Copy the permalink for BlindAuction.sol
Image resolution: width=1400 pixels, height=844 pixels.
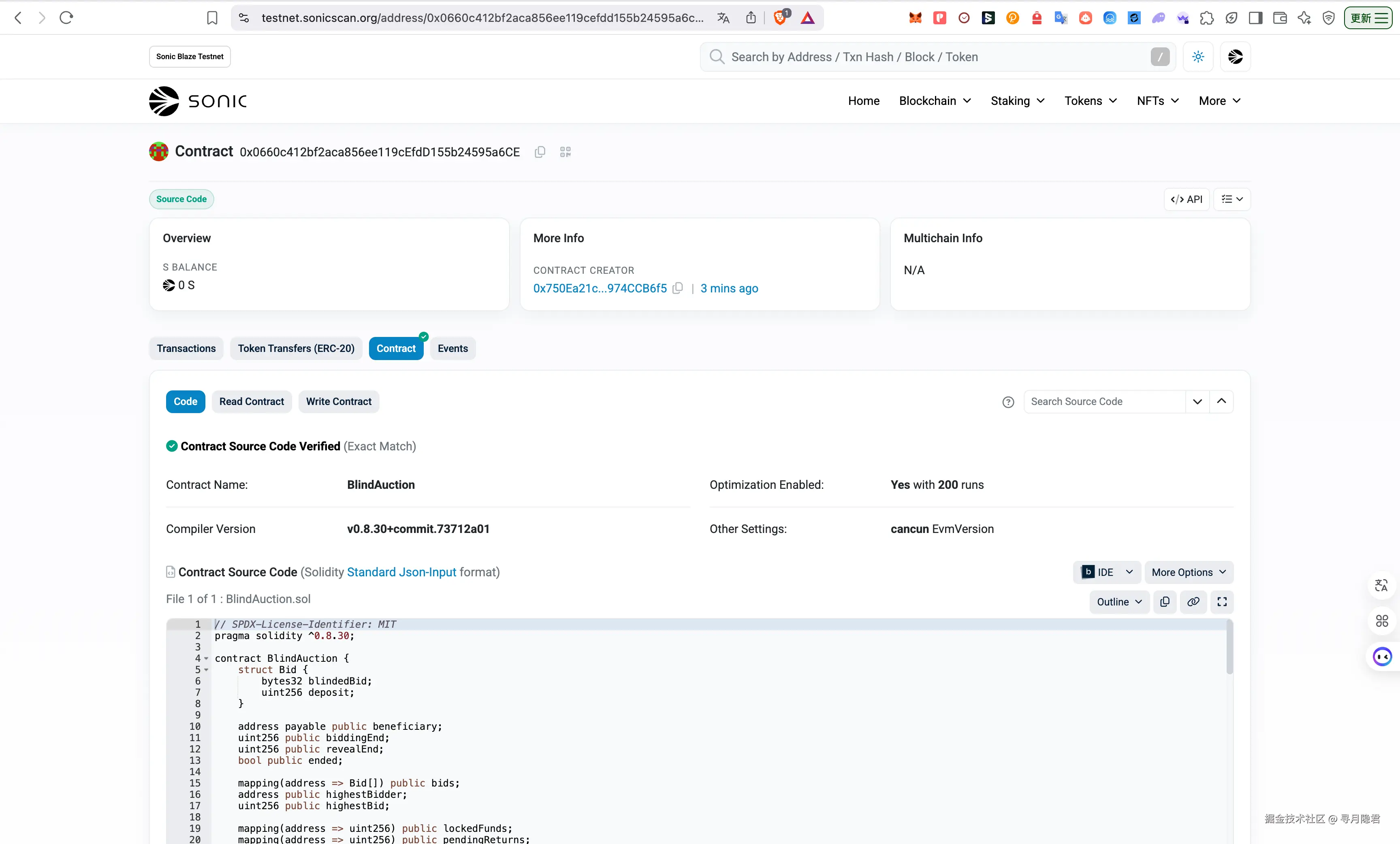(x=1193, y=601)
